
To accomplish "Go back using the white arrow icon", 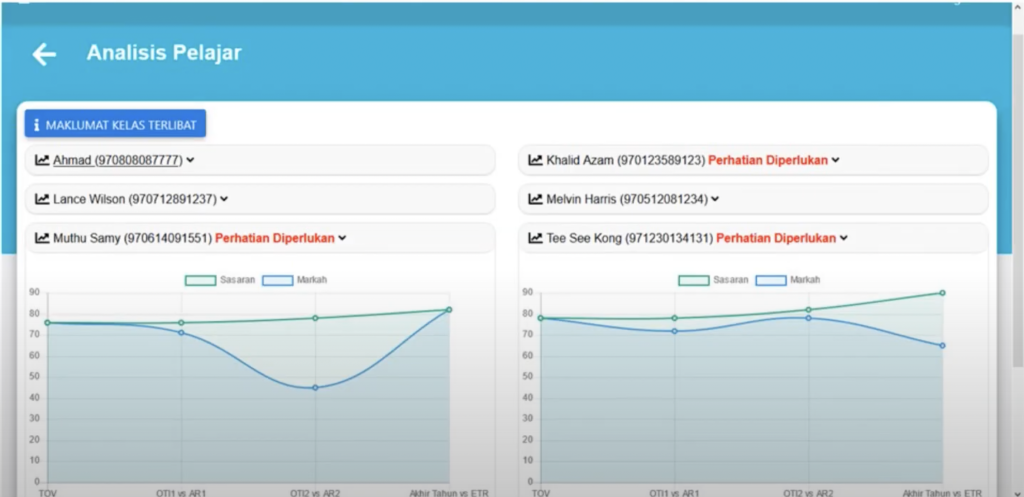I will click(x=44, y=54).
